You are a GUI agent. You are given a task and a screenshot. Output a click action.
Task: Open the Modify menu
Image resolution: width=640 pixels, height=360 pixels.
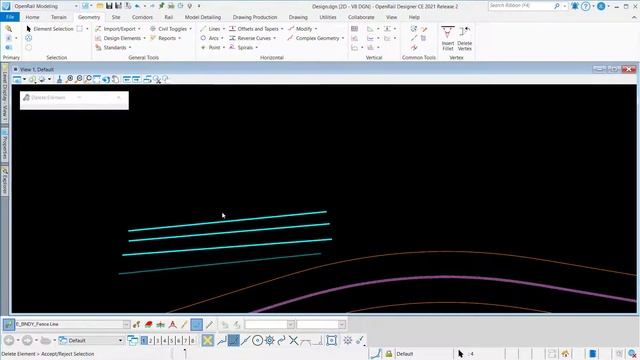coord(302,29)
